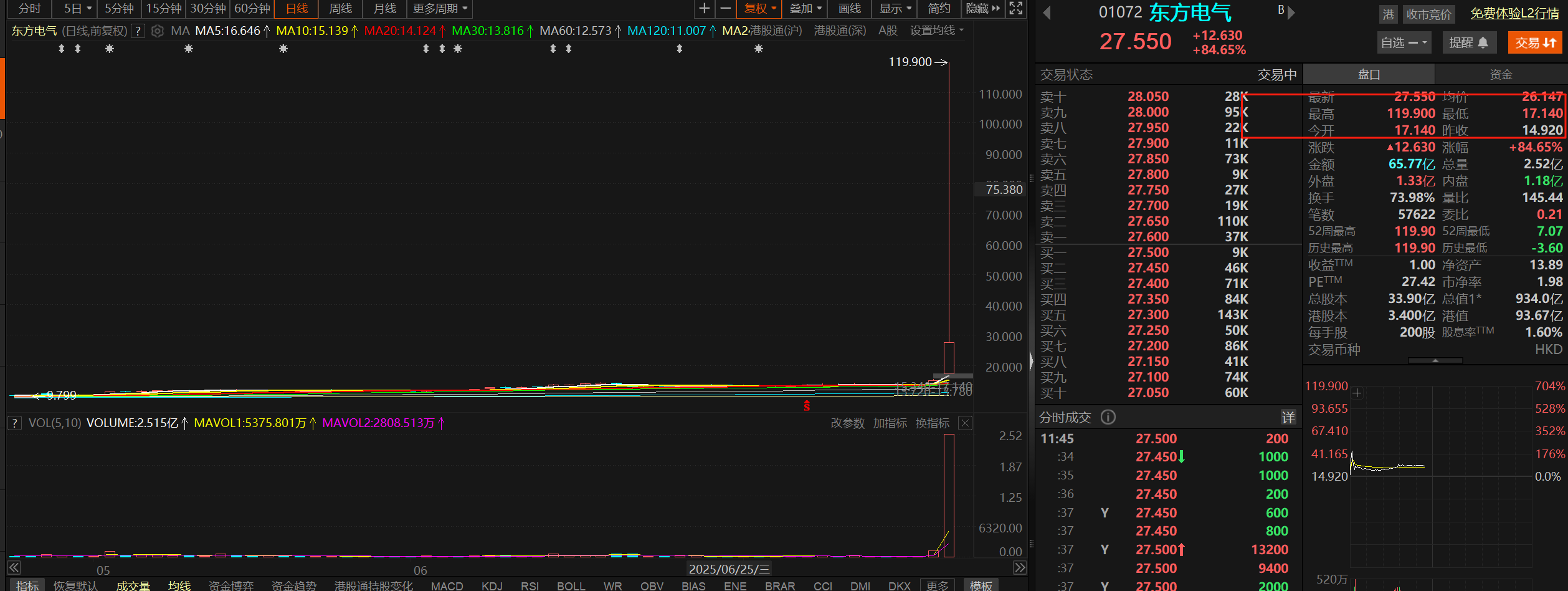
Task: Open 复权 adjustment dropdown
Action: pyautogui.click(x=760, y=9)
